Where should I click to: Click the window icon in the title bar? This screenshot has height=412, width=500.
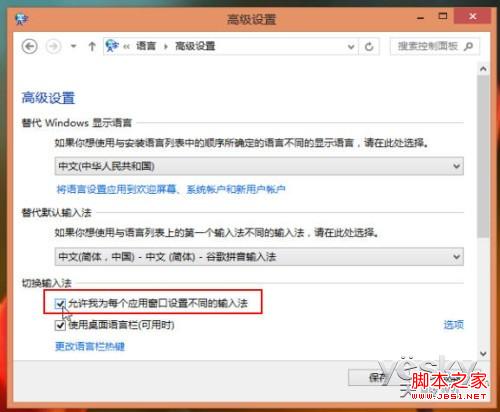click(x=22, y=19)
